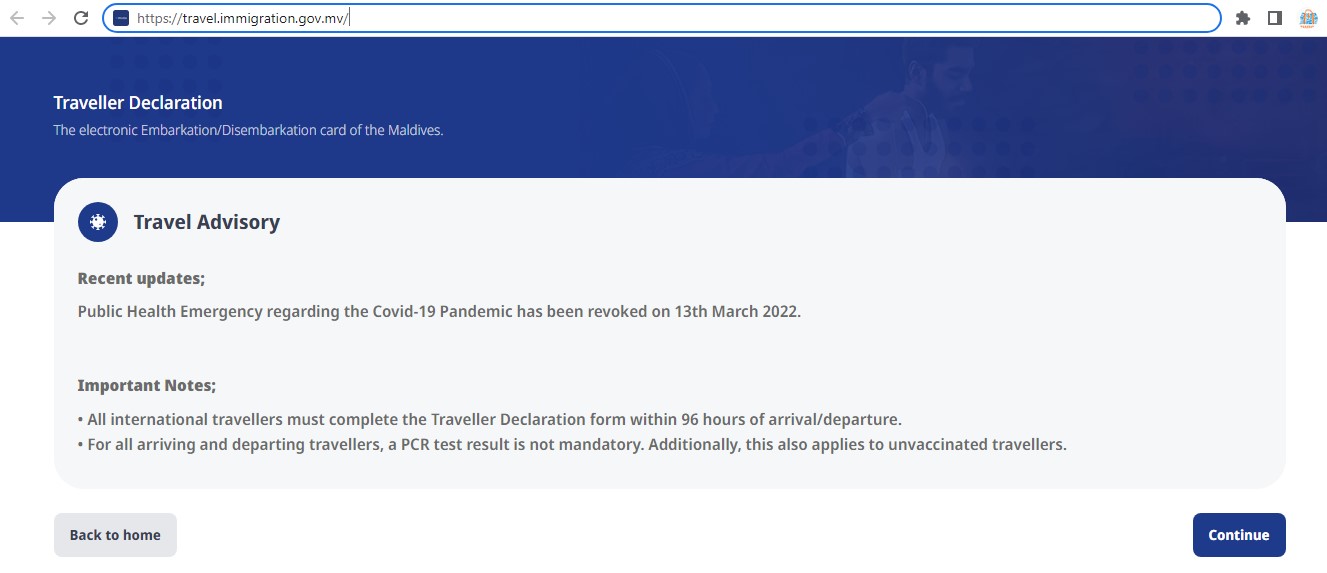Screen dimensions: 1327x573
Task: Click the Recent updates subheading
Action: coord(141,278)
